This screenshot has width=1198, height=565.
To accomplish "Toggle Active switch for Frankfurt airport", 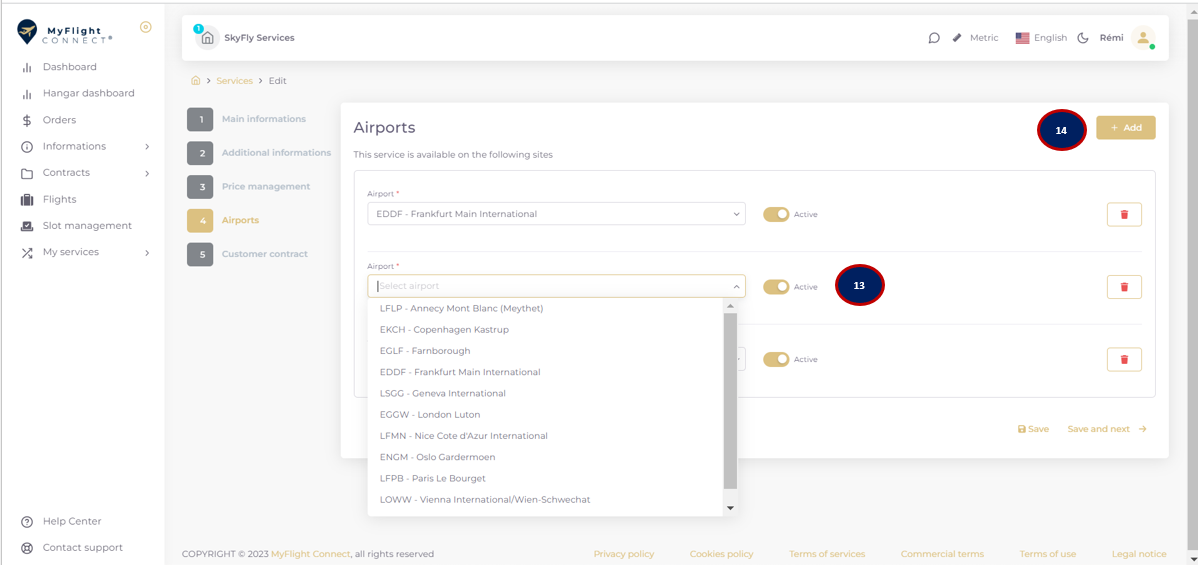I will pyautogui.click(x=776, y=214).
